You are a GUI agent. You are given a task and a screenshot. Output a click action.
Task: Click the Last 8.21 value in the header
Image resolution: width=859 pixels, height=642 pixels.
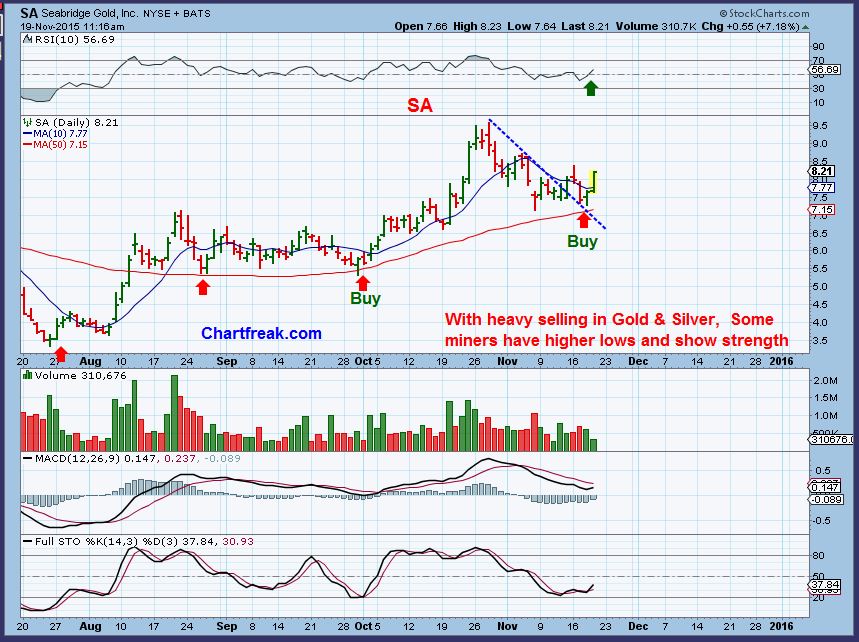(585, 26)
